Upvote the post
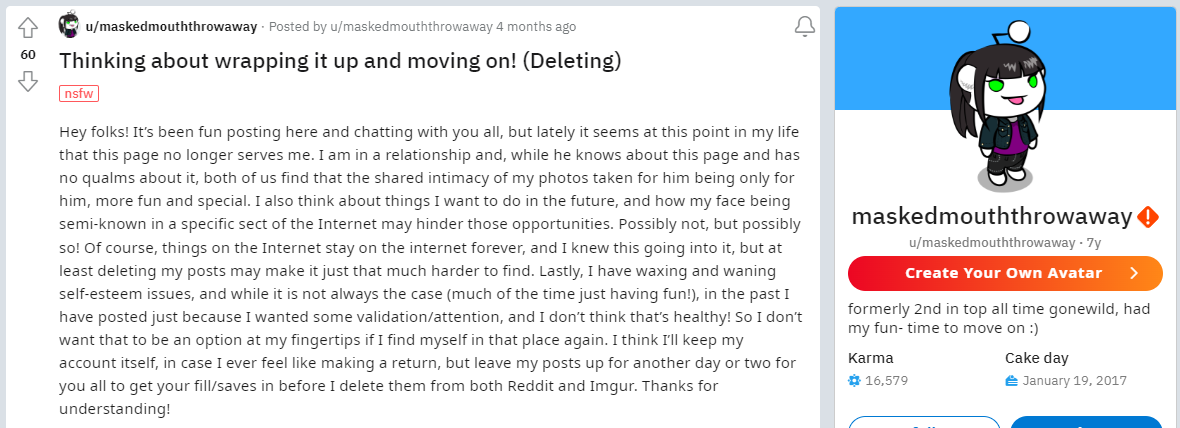This screenshot has height=428, width=1180. [x=28, y=28]
